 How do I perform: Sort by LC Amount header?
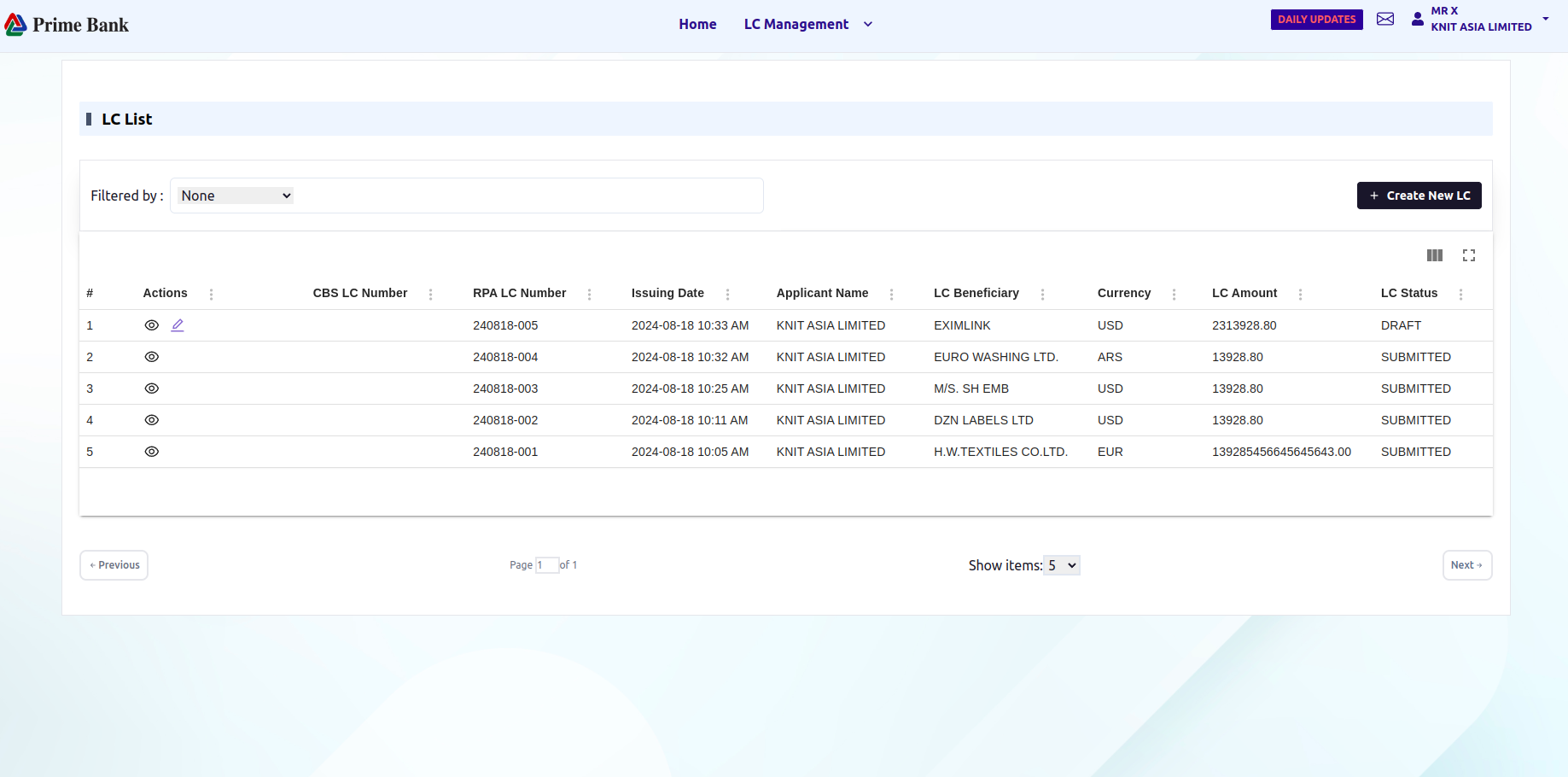coord(1244,293)
